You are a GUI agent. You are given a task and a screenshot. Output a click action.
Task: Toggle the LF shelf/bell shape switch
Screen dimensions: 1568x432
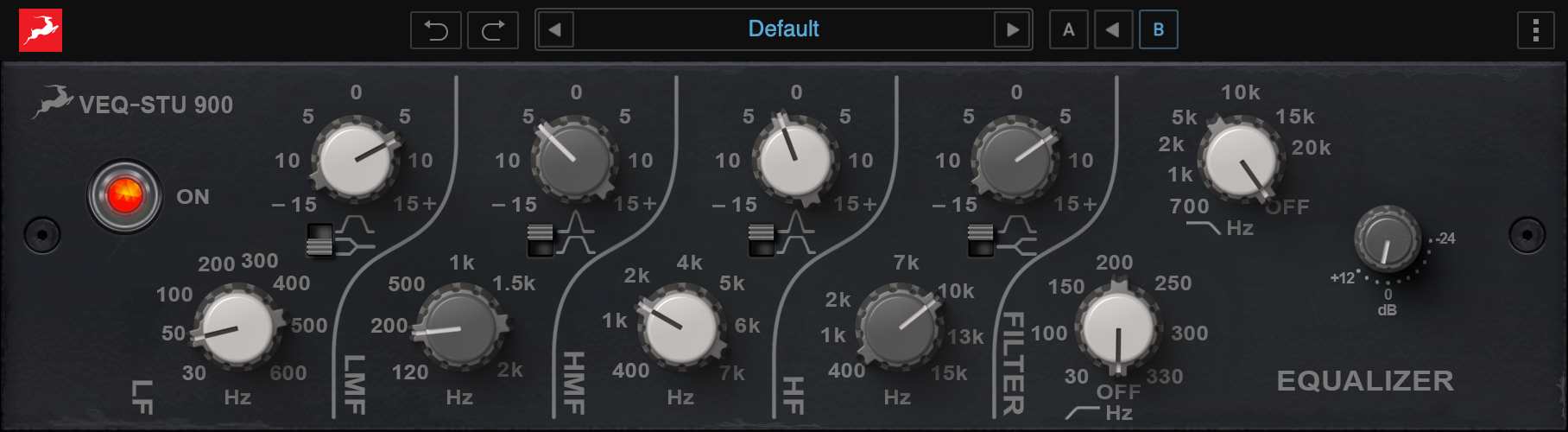(x=319, y=239)
